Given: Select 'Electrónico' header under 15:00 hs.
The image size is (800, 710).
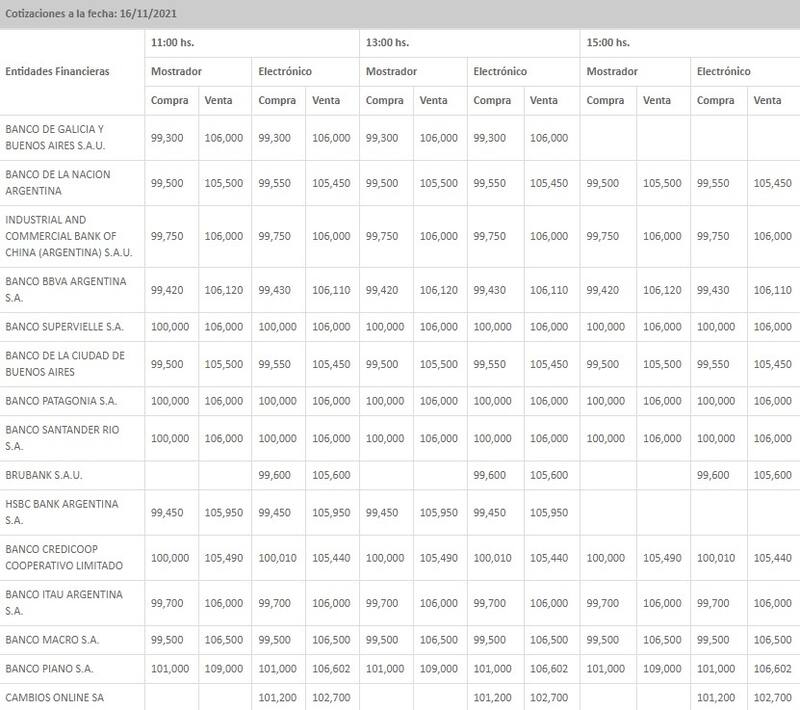Looking at the screenshot, I should [x=723, y=72].
